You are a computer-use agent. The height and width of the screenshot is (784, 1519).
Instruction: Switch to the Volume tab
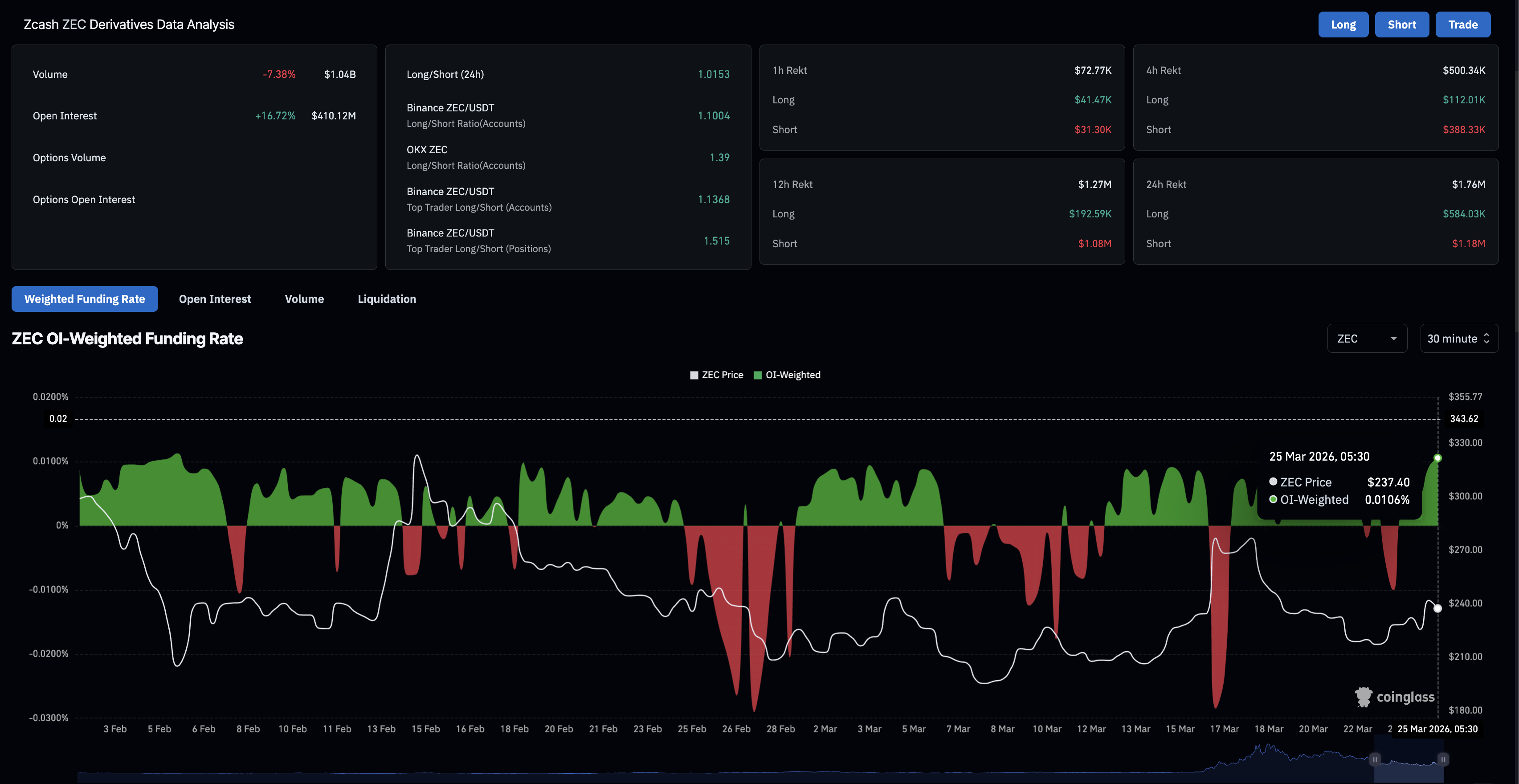[304, 299]
